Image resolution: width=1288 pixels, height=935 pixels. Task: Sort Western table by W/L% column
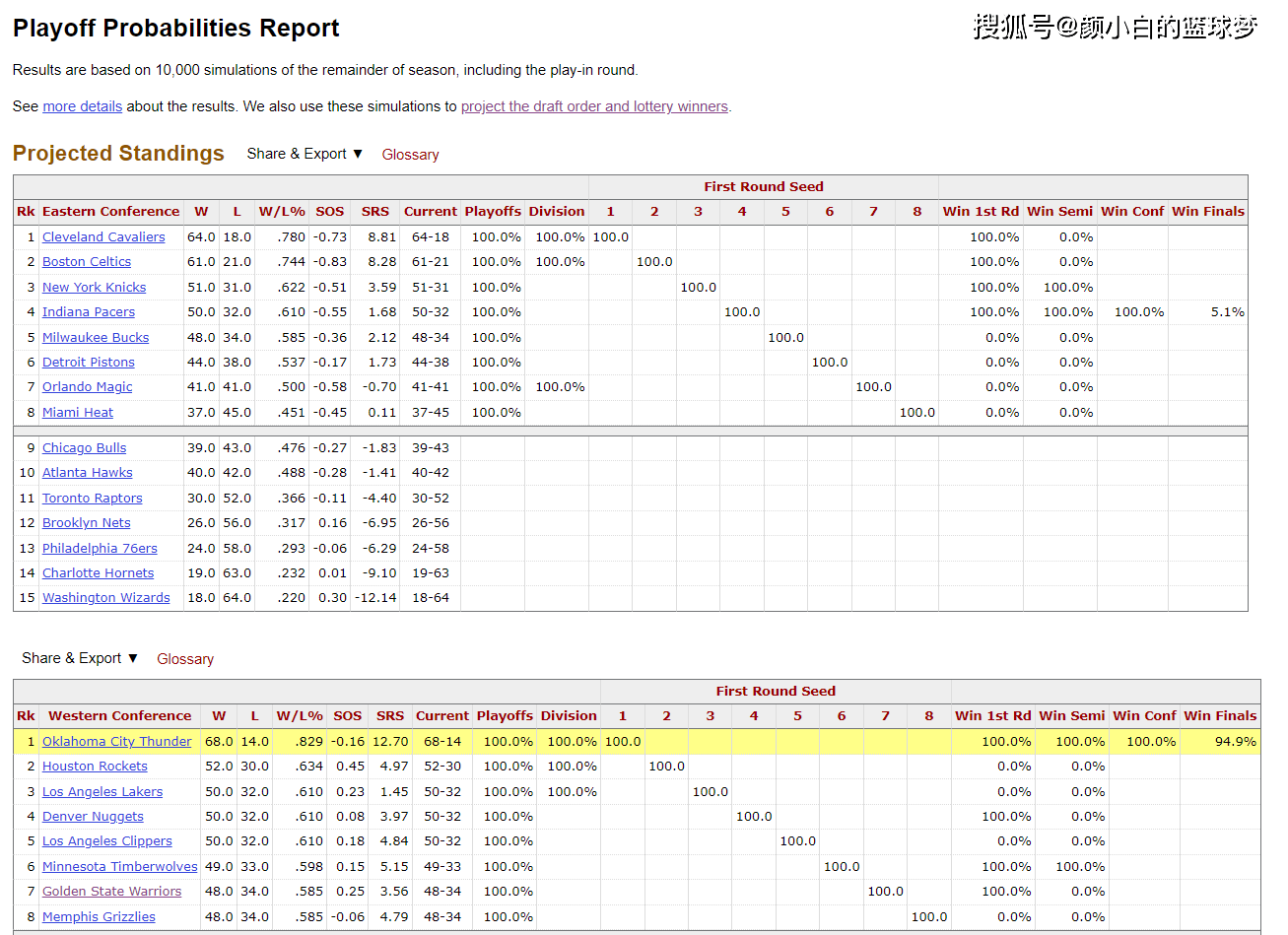click(x=300, y=716)
